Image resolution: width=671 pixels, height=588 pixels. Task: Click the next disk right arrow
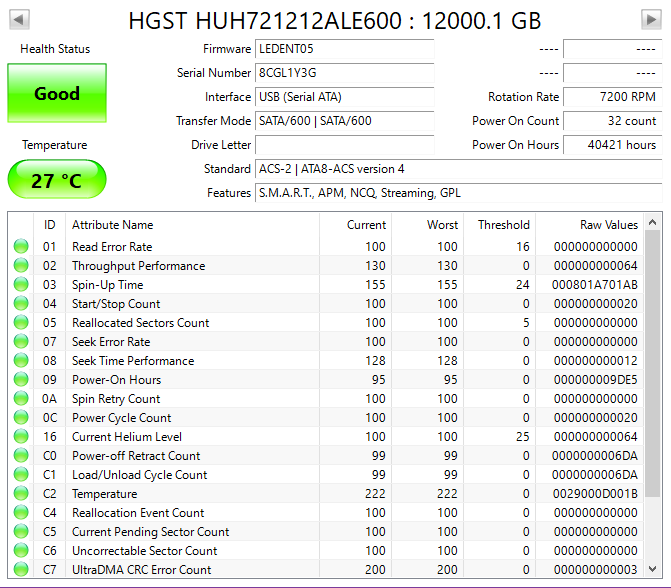(651, 20)
